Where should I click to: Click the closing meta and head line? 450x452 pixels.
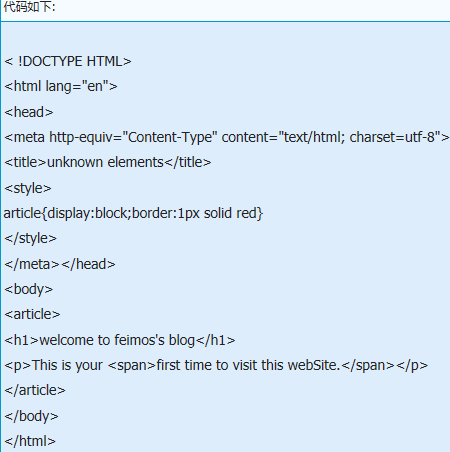(x=60, y=264)
